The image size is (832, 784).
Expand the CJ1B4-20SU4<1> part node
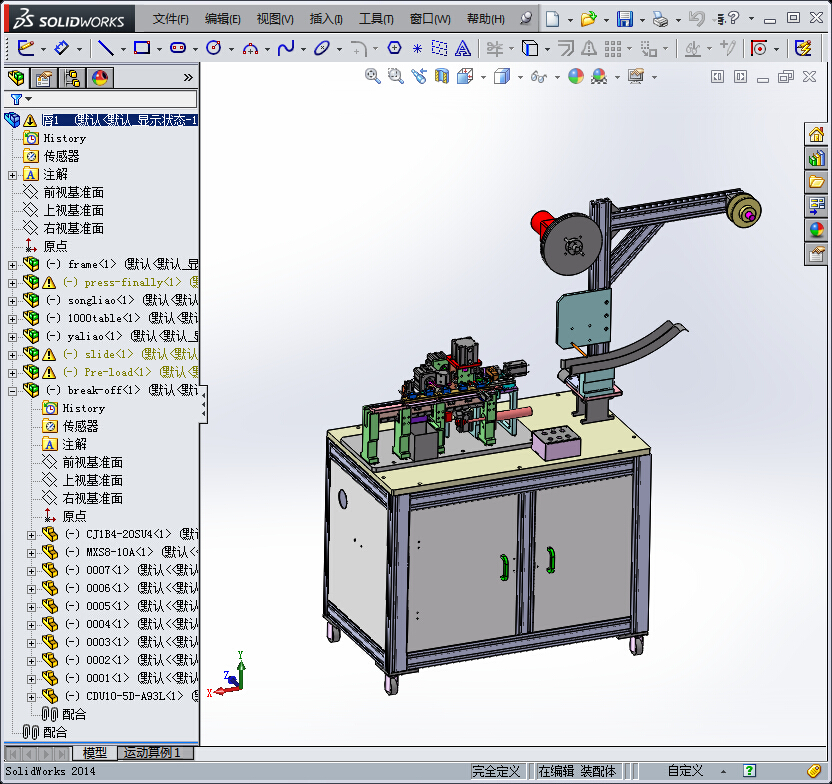point(31,535)
